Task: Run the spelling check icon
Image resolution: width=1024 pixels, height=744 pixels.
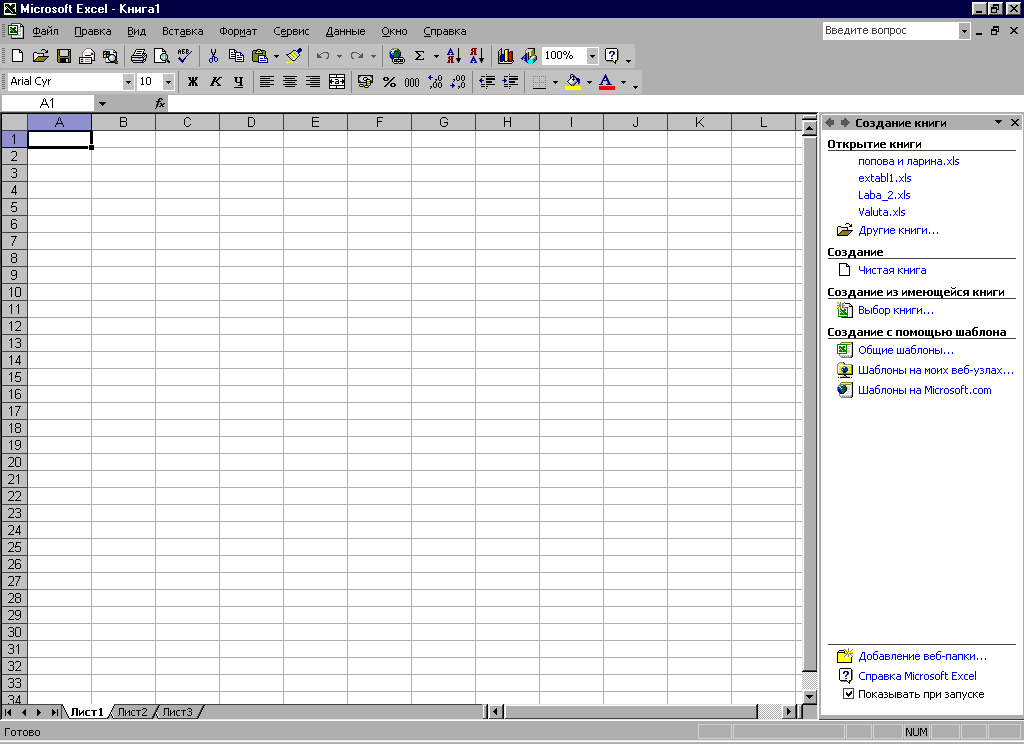Action: [x=185, y=56]
